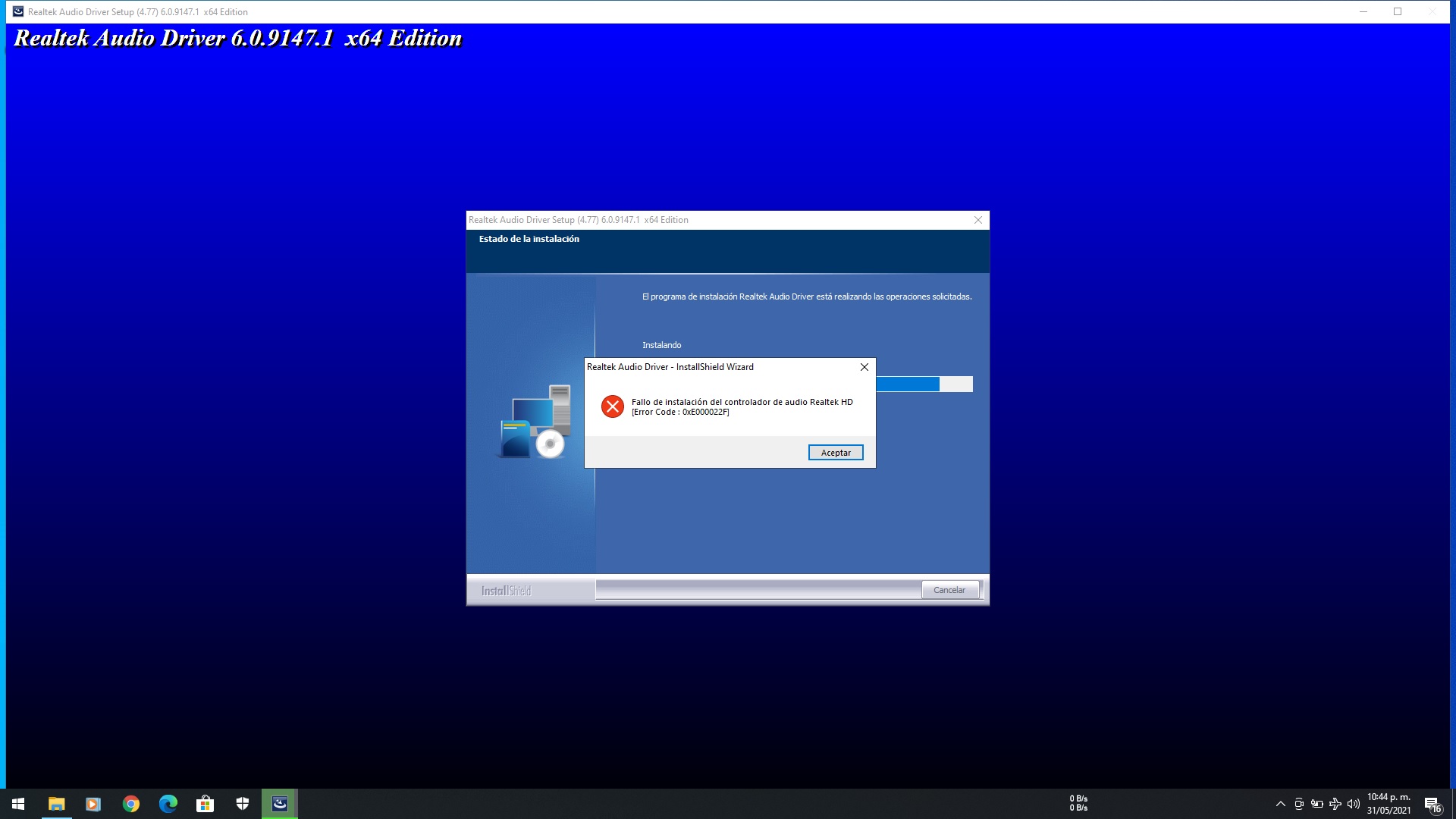The height and width of the screenshot is (819, 1456).
Task: Click the date '31/05/2021' in the taskbar
Action: pyautogui.click(x=1389, y=811)
